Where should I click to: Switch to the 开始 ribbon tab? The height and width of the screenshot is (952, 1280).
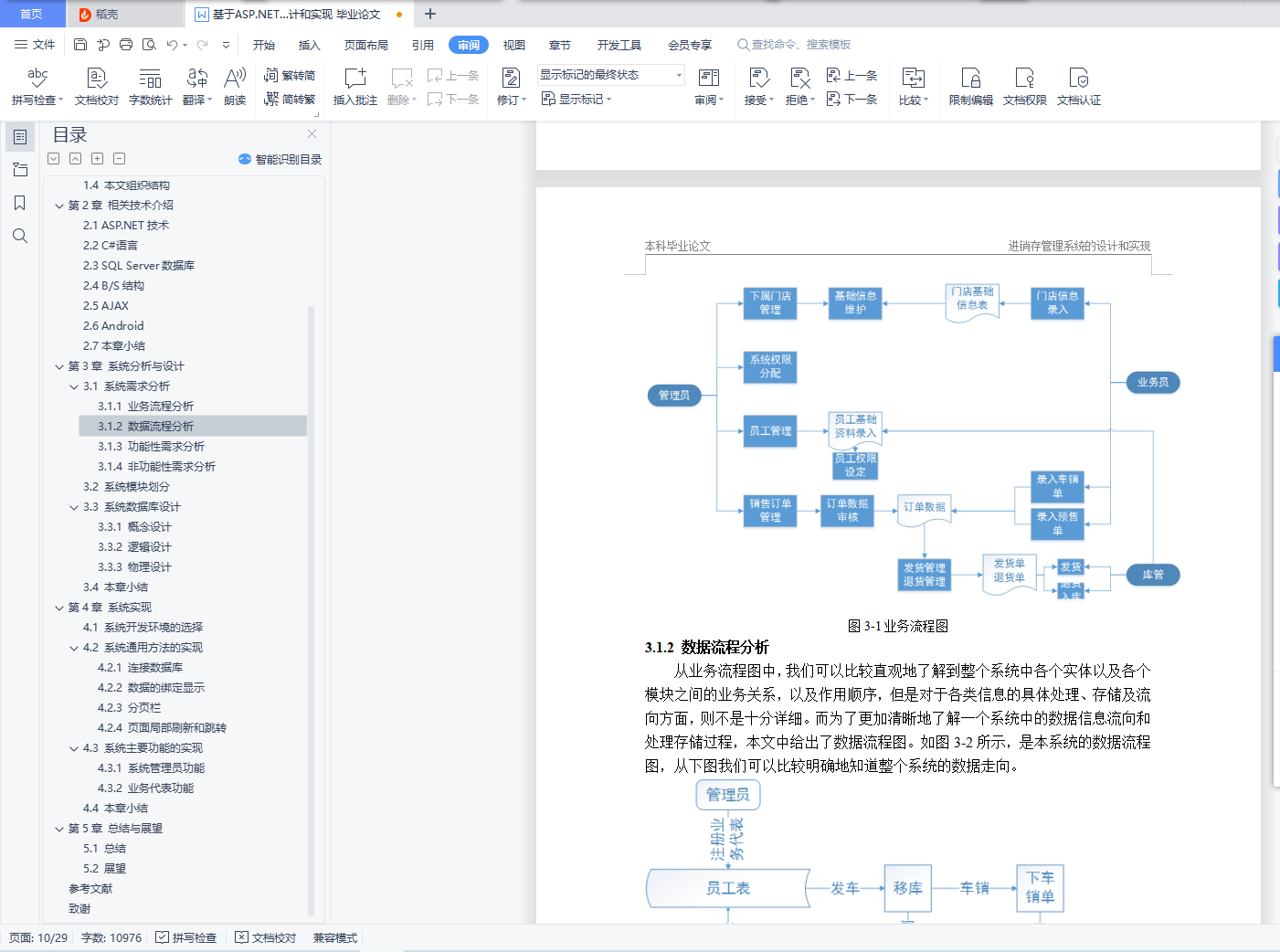tap(264, 45)
